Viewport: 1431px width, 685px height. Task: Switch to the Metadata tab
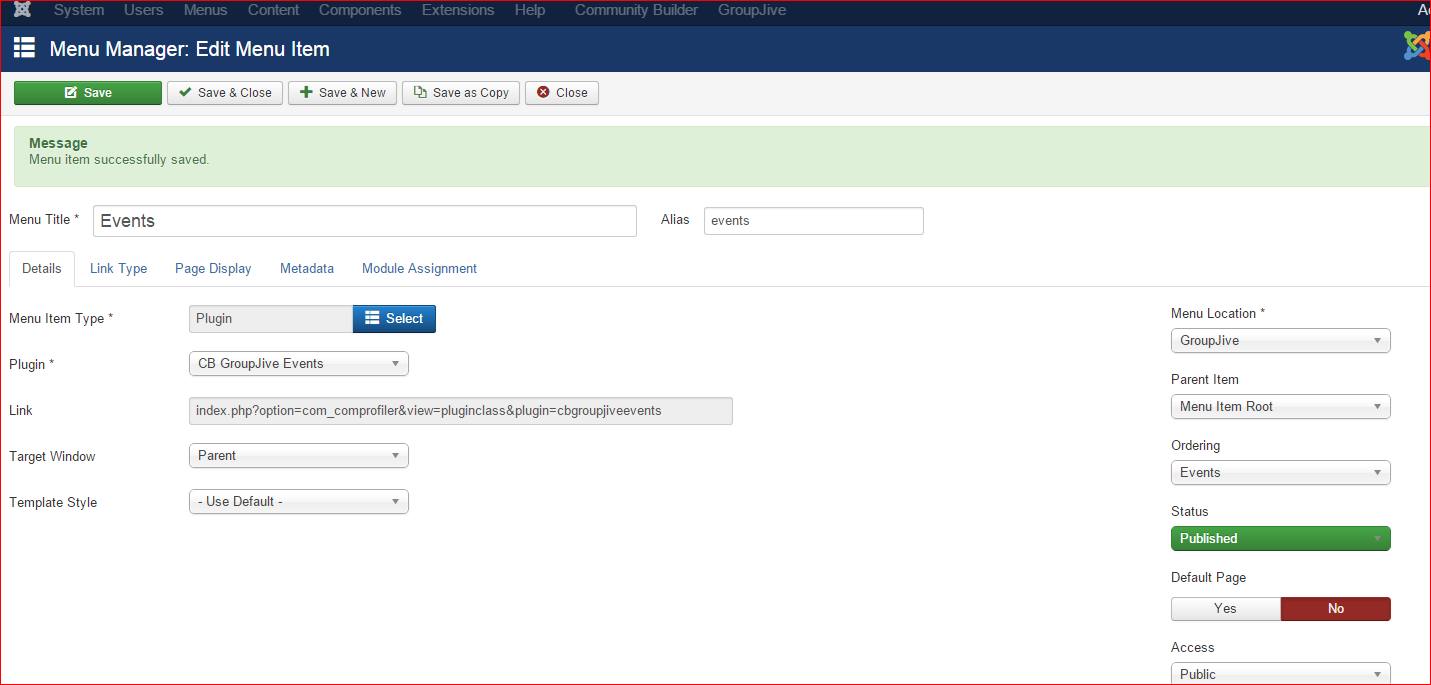click(x=307, y=269)
